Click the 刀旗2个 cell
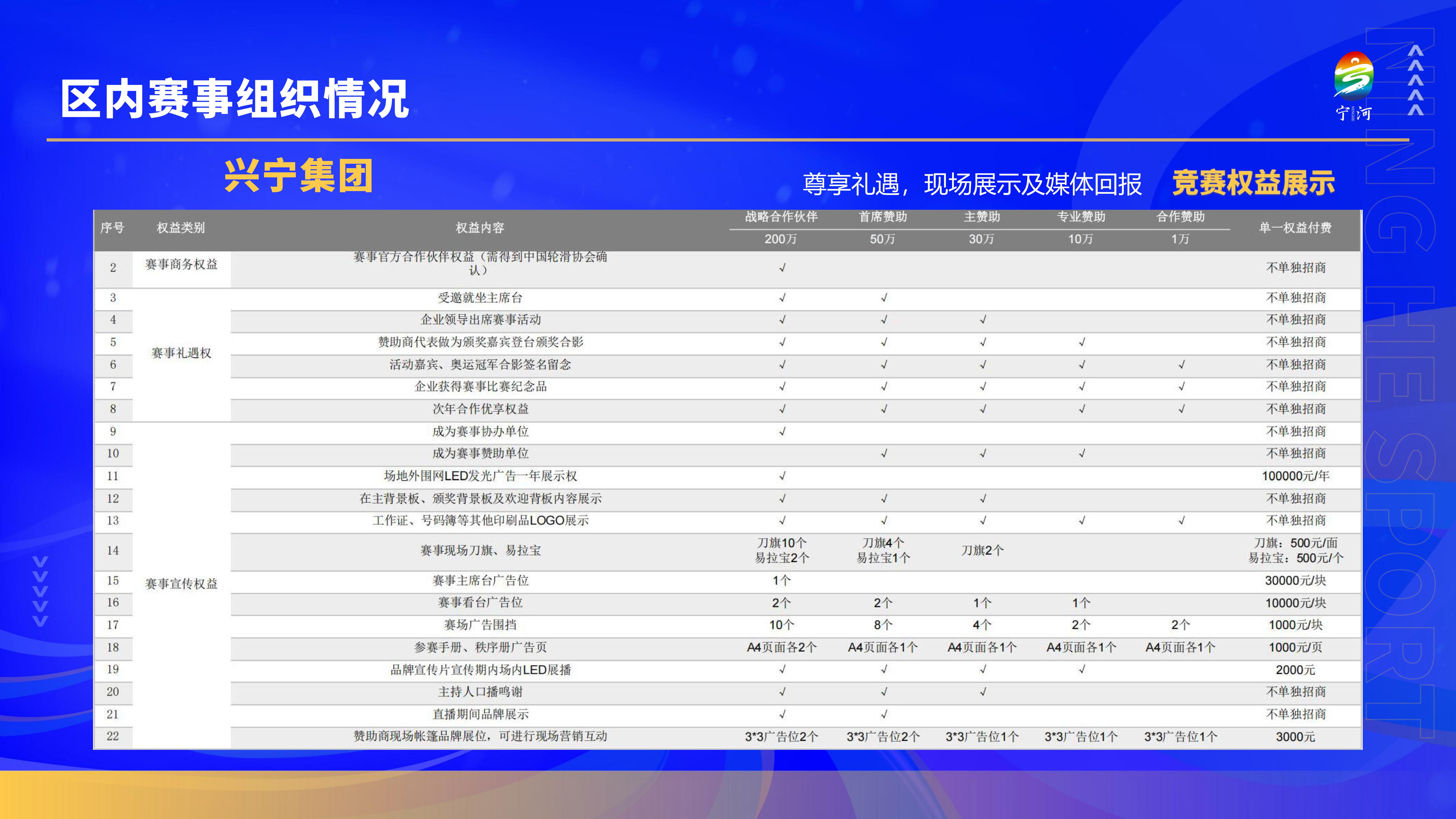The width and height of the screenshot is (1456, 819). point(982,551)
